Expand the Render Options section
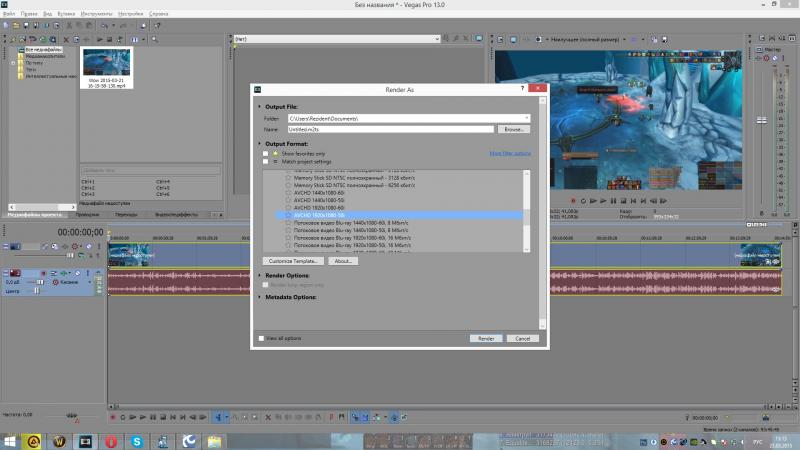800x450 pixels. click(x=260, y=276)
